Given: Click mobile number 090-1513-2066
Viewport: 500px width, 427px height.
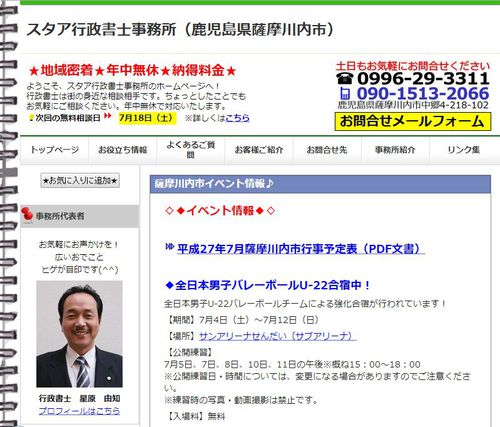Looking at the screenshot, I should click(x=423, y=93).
